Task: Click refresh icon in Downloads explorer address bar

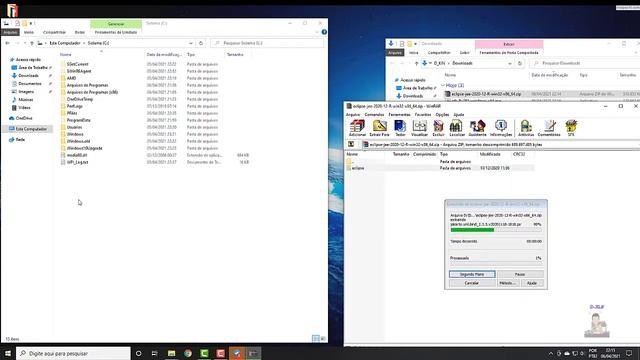Action: (520, 63)
